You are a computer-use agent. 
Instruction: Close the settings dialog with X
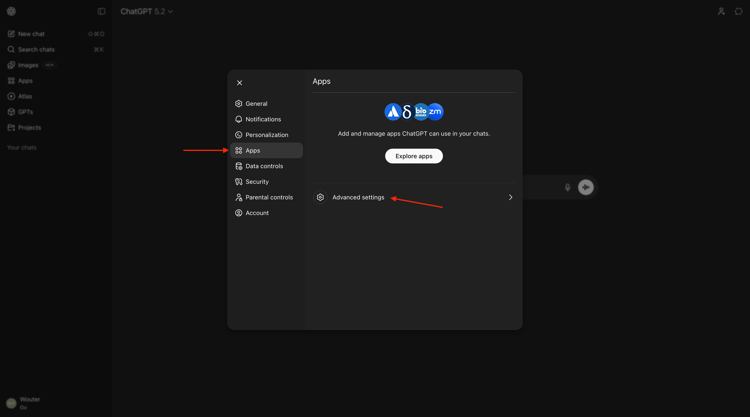[240, 83]
